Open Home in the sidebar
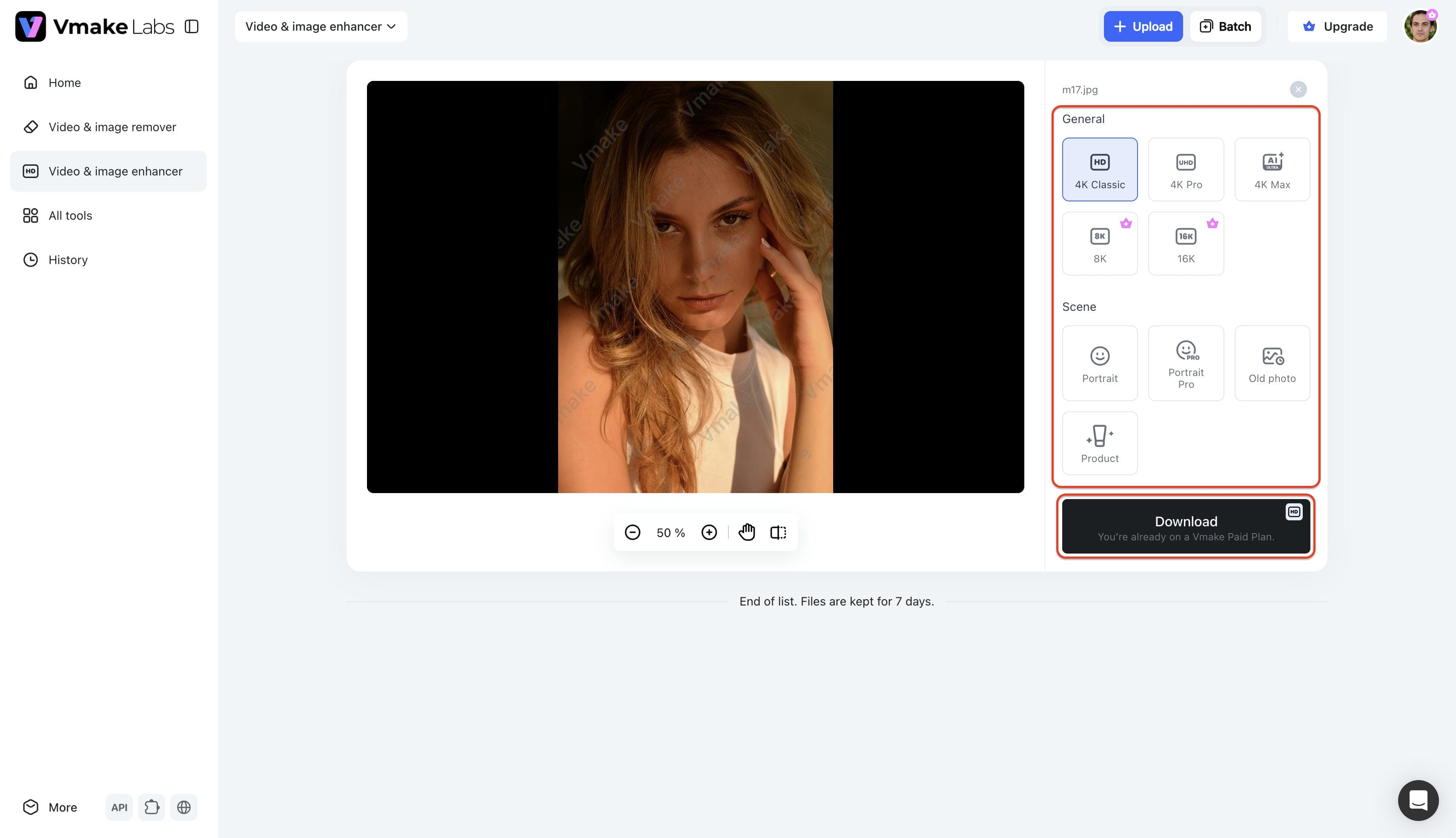The height and width of the screenshot is (838, 1456). tap(108, 82)
